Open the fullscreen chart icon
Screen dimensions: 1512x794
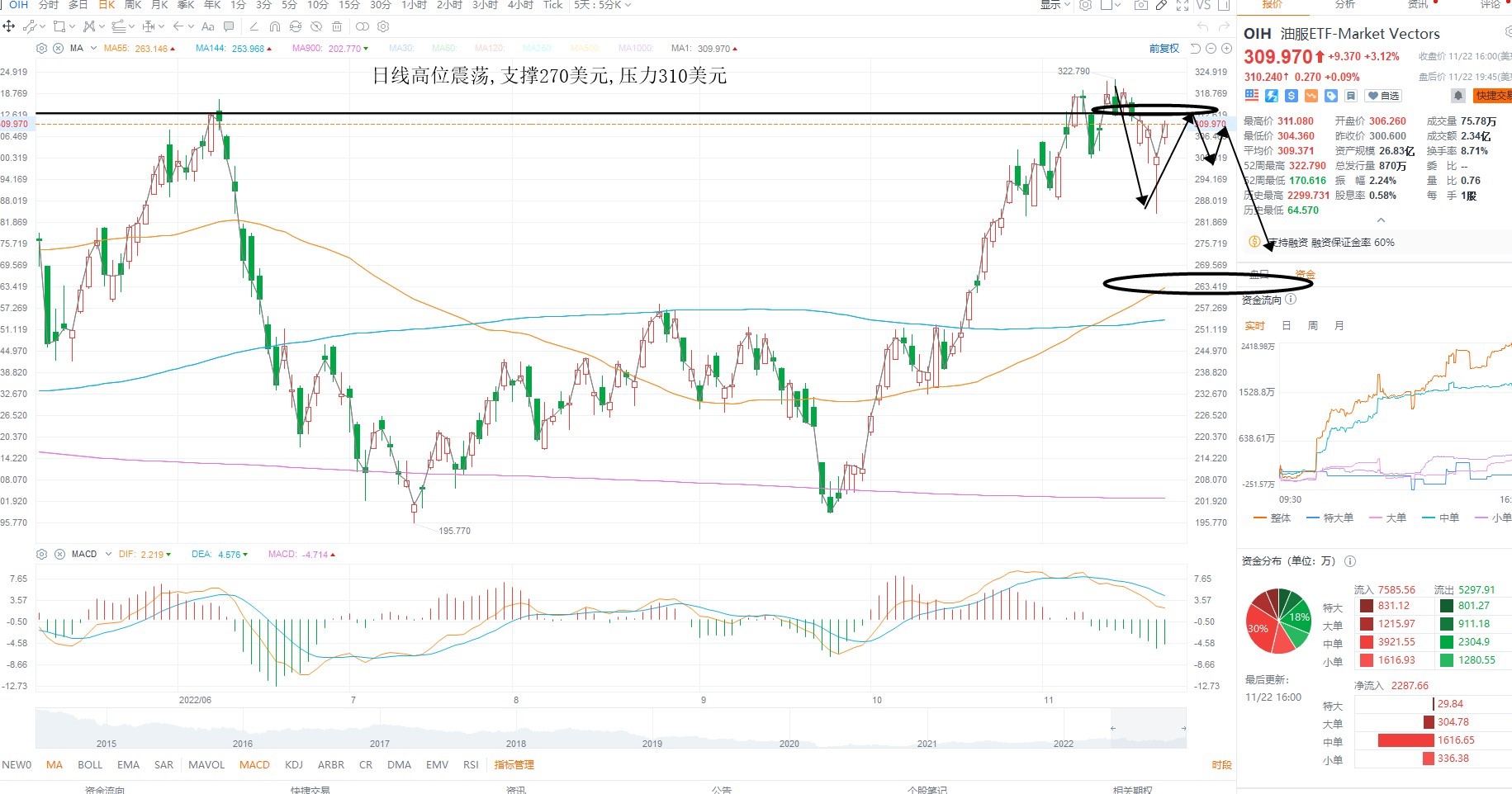tap(1183, 5)
